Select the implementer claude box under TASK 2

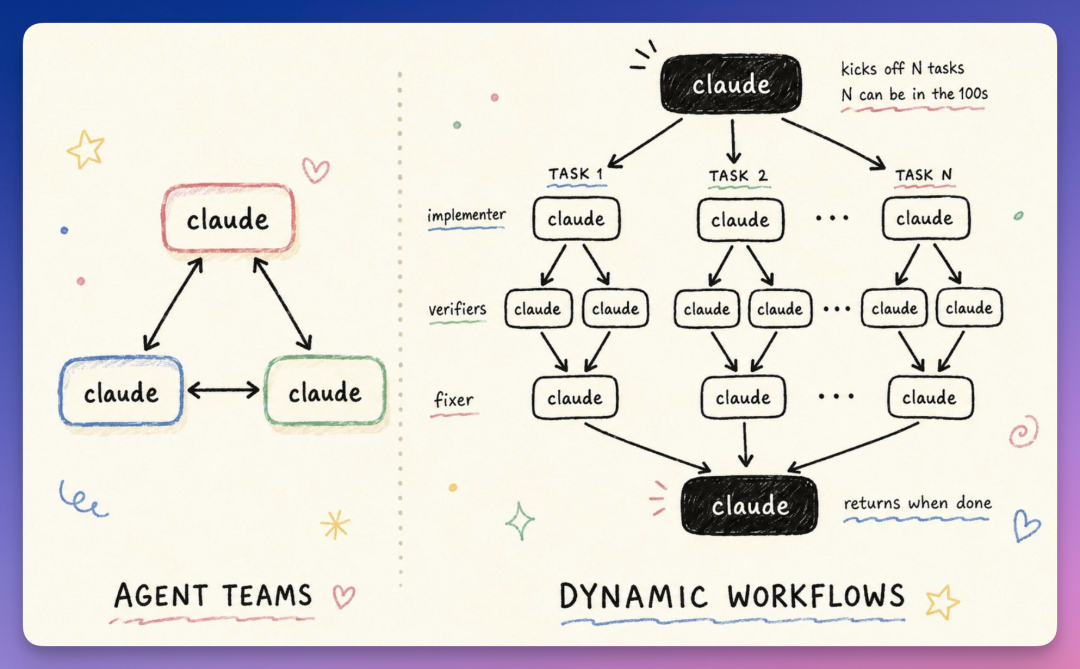pyautogui.click(x=740, y=220)
